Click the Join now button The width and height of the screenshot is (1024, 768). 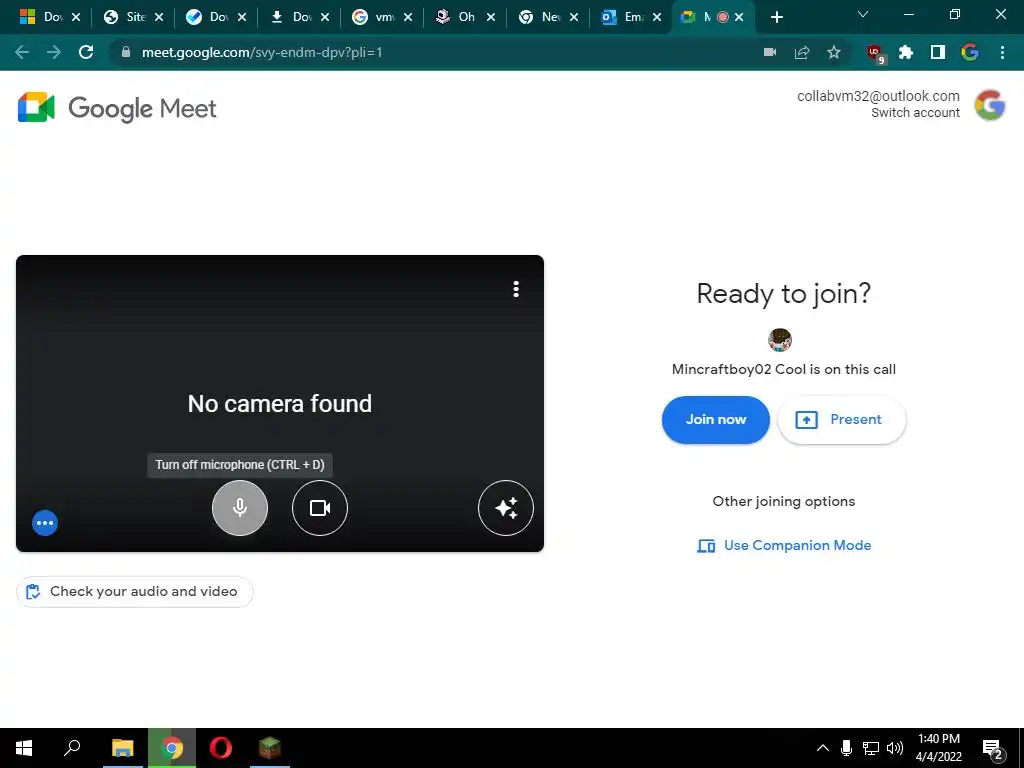715,420
